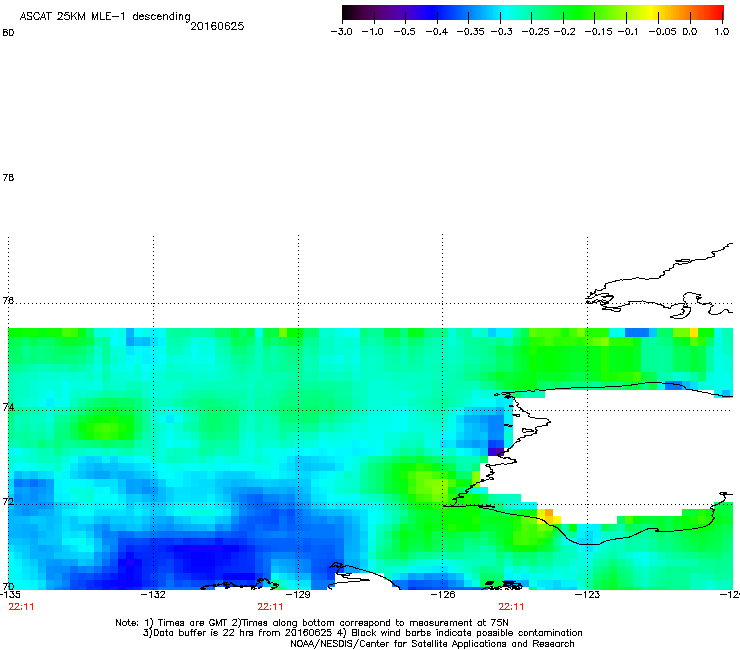
Task: Click the longitude label "-135"
Action: click(x=10, y=594)
